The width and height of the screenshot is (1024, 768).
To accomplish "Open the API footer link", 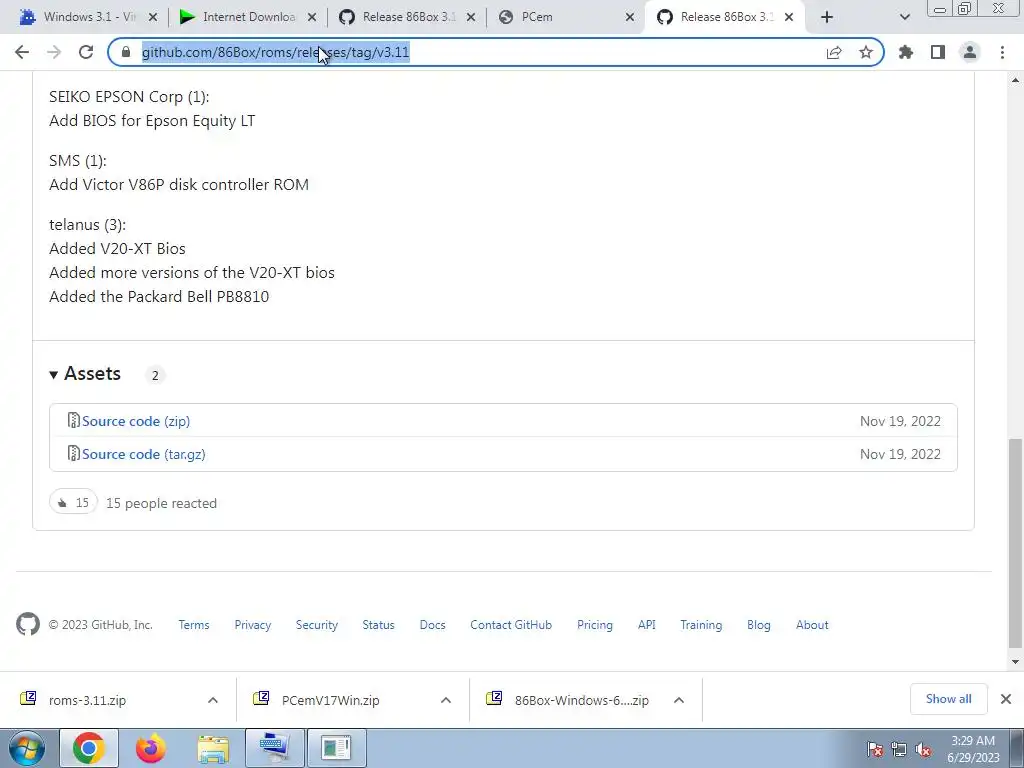I will [647, 625].
